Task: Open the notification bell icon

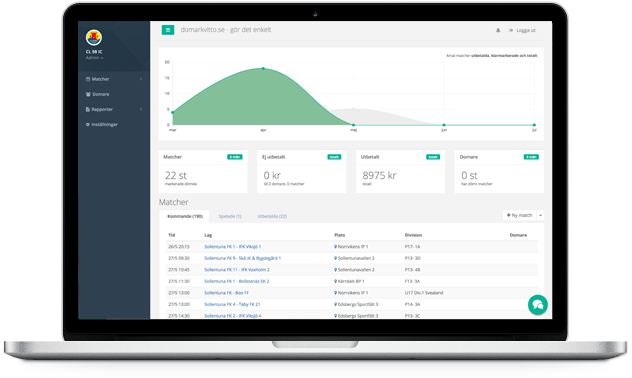Action: [498, 30]
